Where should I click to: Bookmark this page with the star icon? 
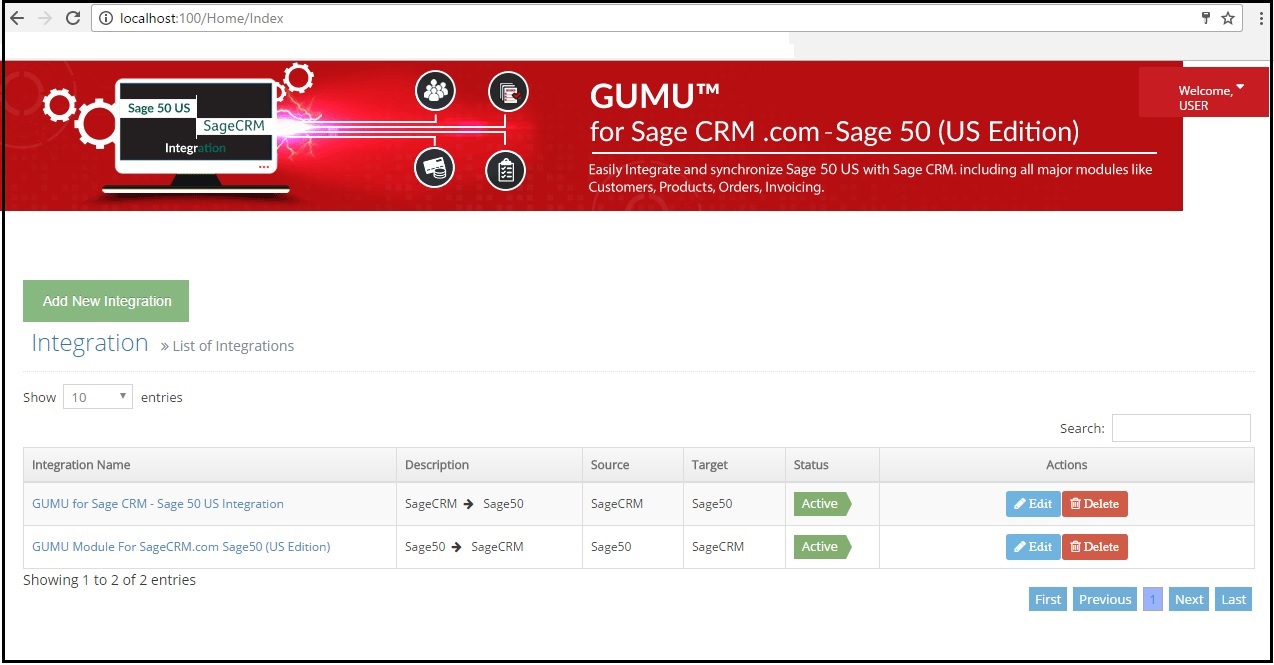tap(1228, 18)
